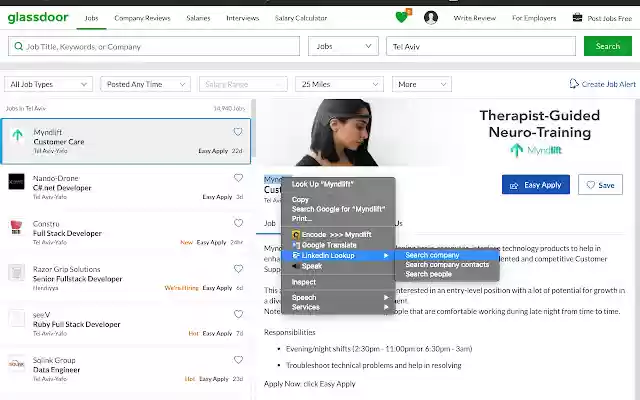Select the Data Engineer job title
Screen dimensions: 640x400
coord(56,370)
